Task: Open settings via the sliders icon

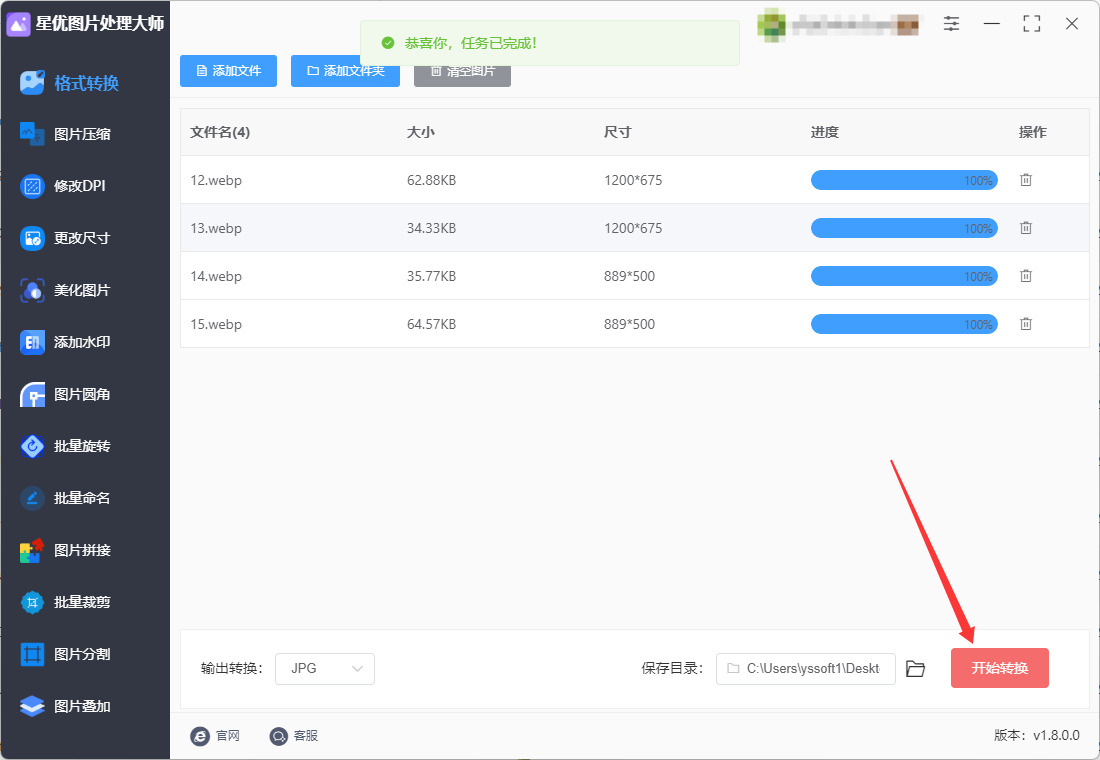Action: pyautogui.click(x=951, y=23)
